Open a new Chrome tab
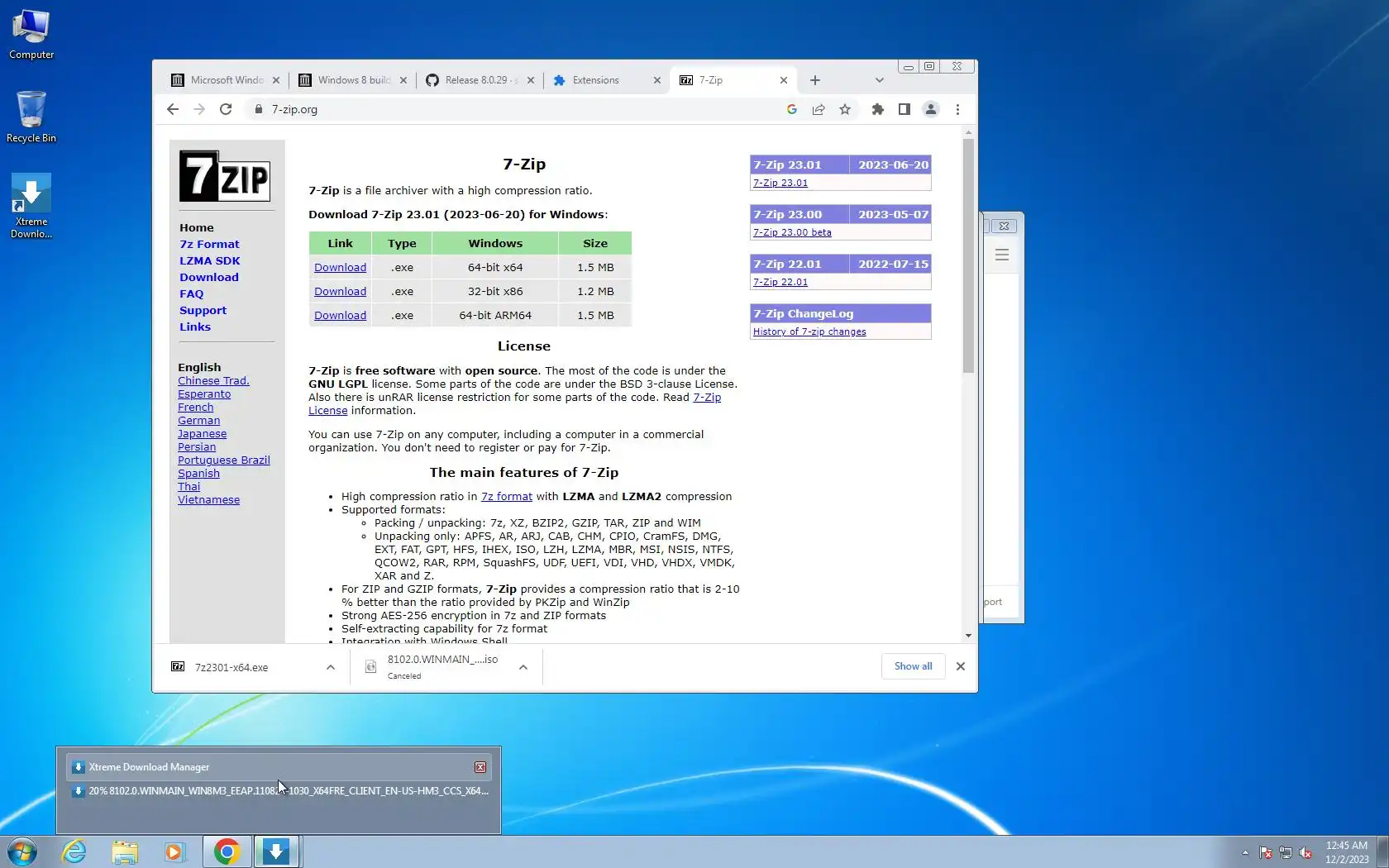 coord(815,80)
